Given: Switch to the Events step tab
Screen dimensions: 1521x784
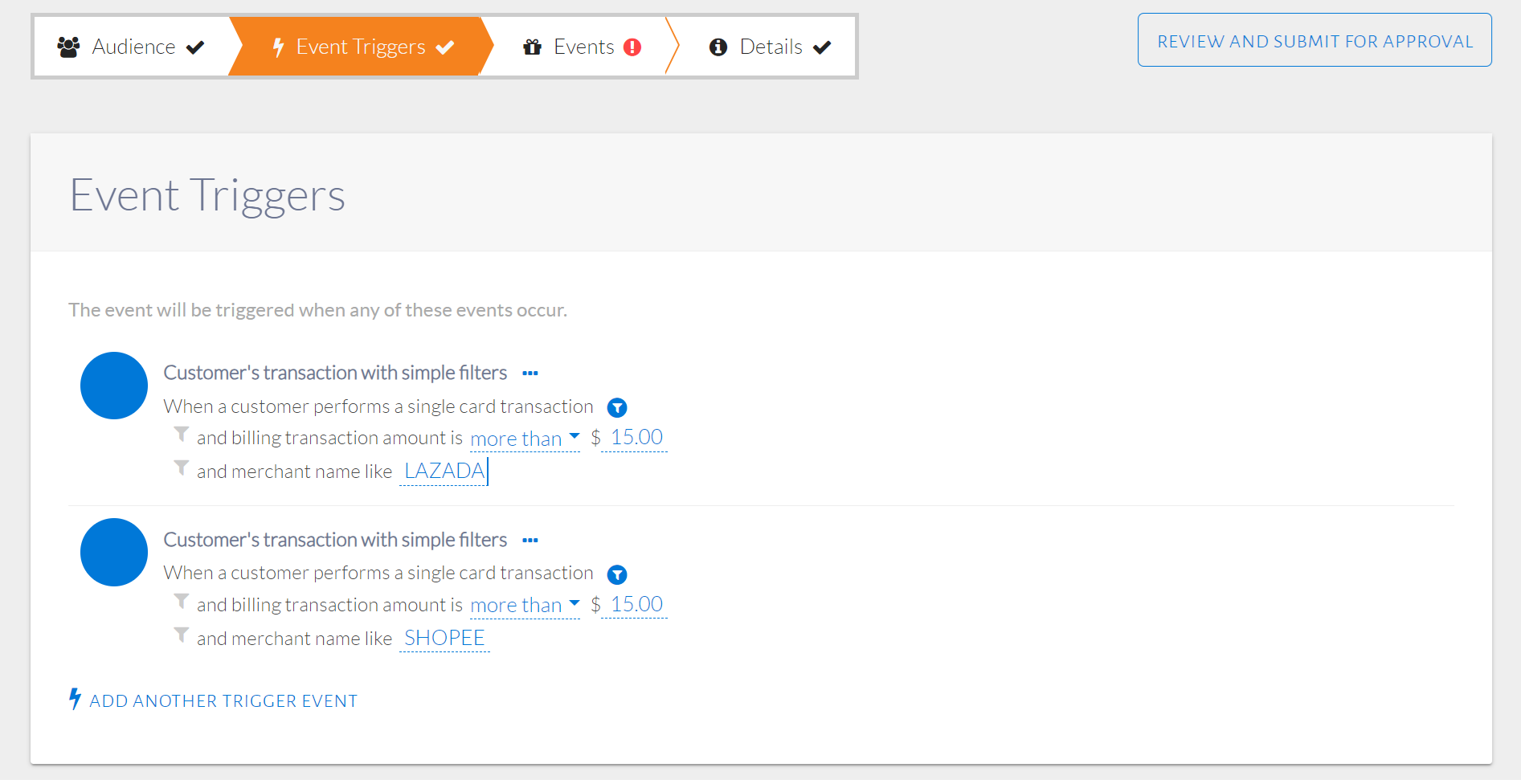Looking at the screenshot, I should pos(583,47).
